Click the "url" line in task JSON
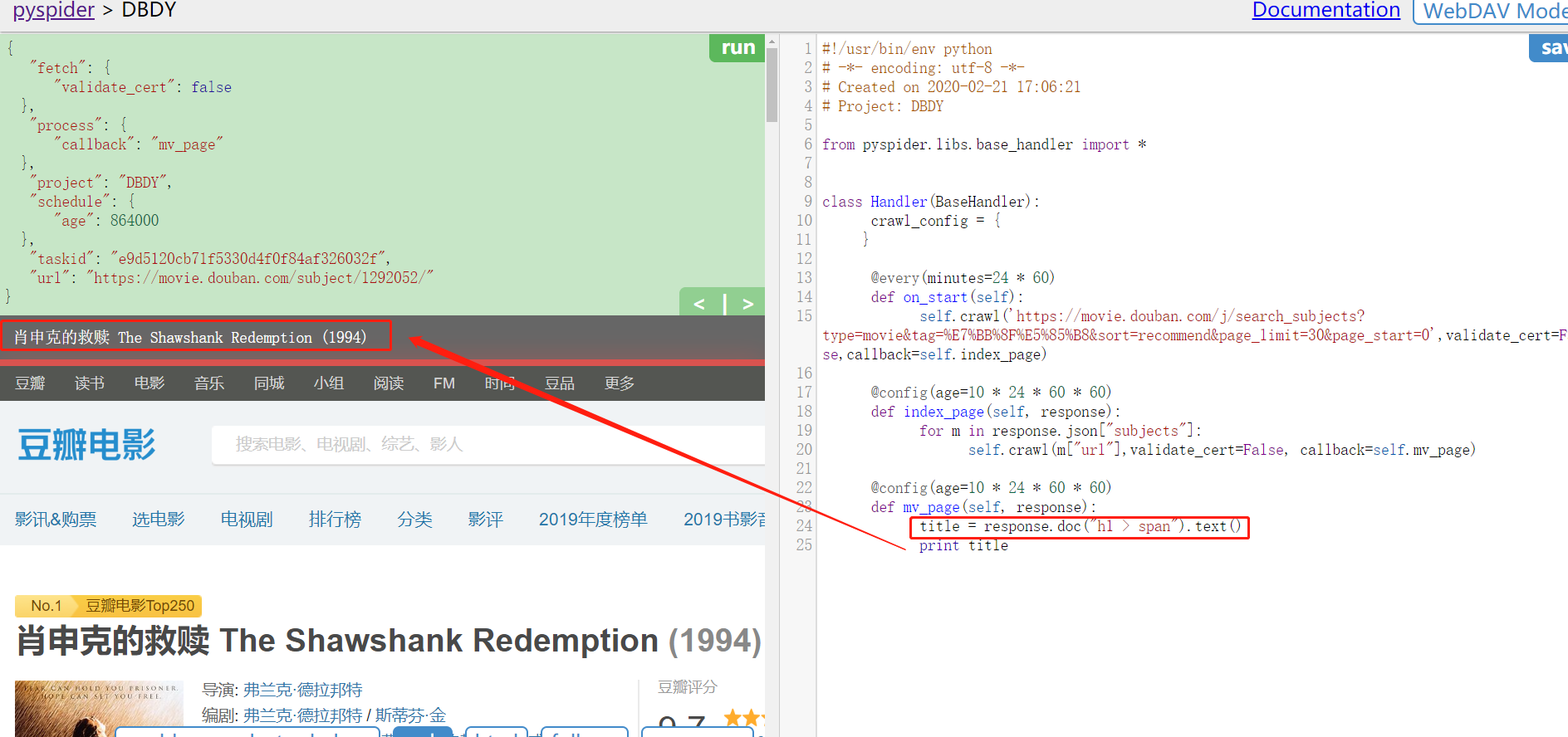The height and width of the screenshot is (737, 1568). (232, 278)
